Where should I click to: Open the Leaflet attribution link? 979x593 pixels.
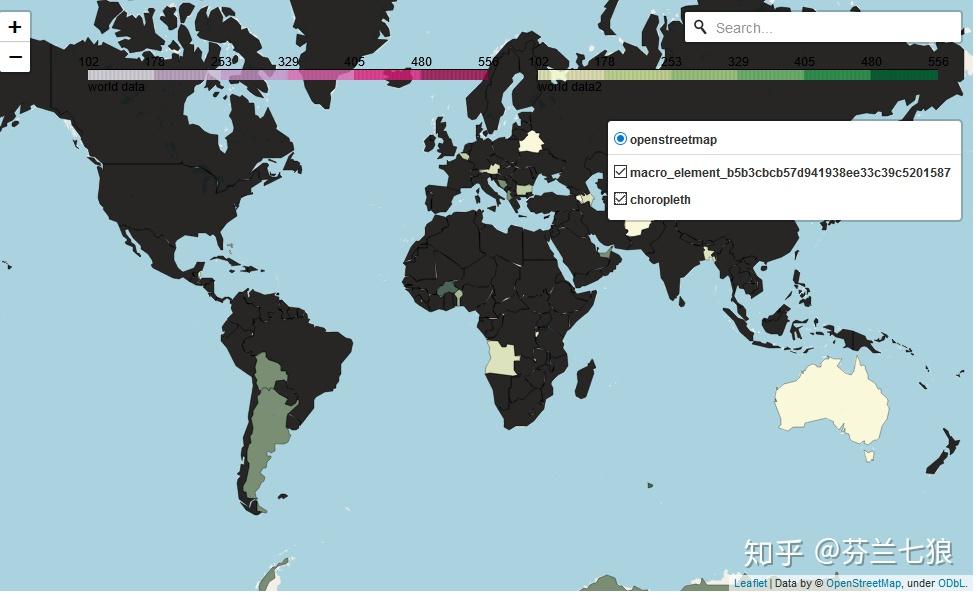[x=750, y=583]
